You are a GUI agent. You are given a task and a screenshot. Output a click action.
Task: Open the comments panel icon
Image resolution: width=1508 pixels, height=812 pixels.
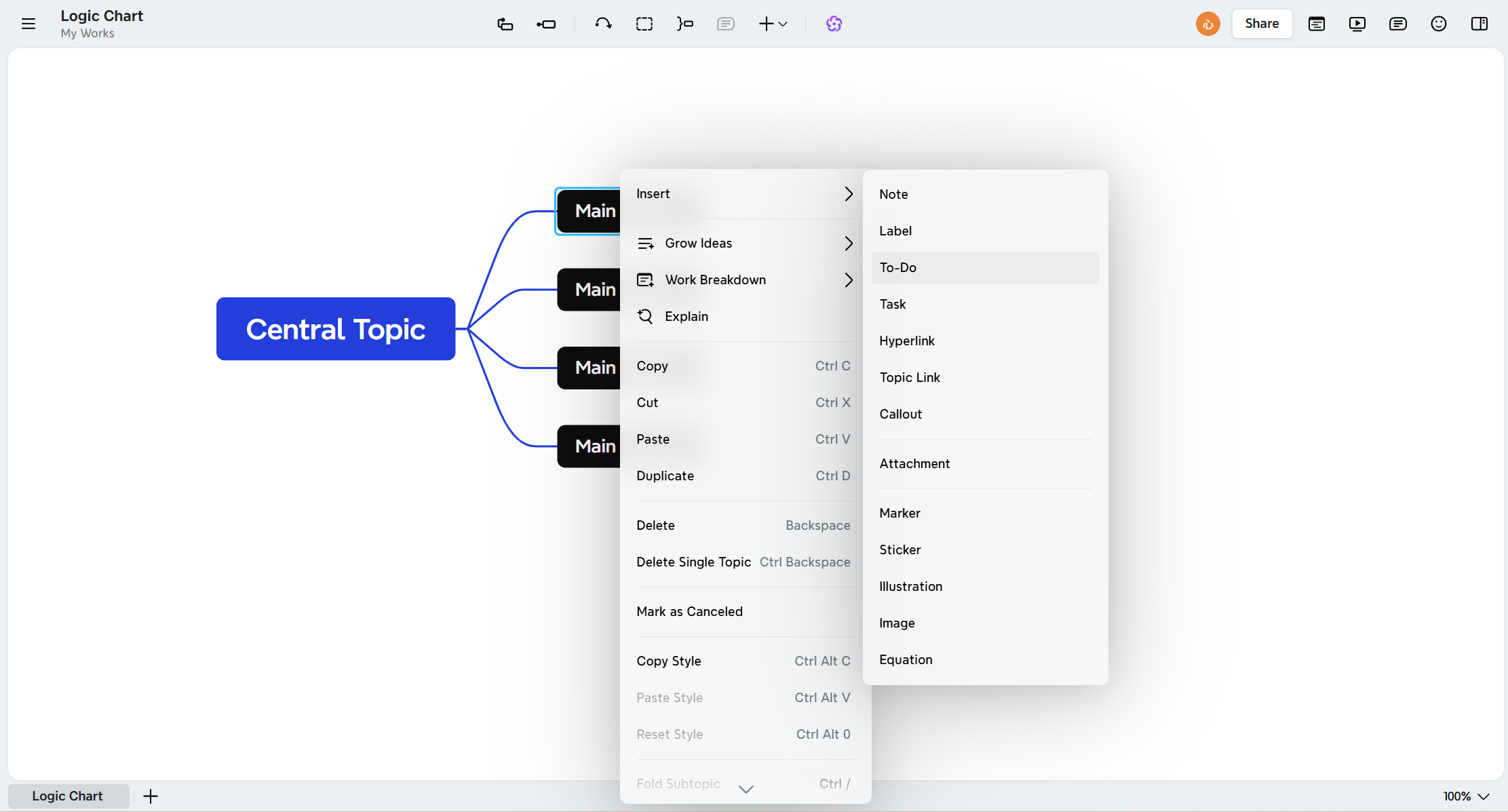pyautogui.click(x=1398, y=24)
